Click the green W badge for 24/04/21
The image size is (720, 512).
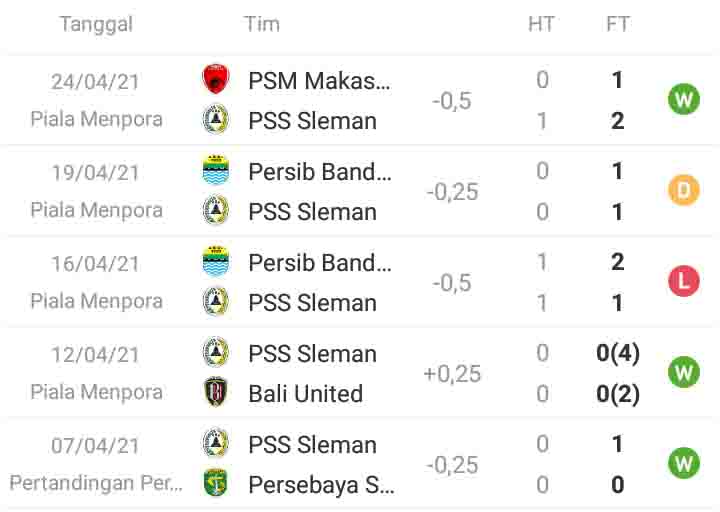pyautogui.click(x=684, y=99)
